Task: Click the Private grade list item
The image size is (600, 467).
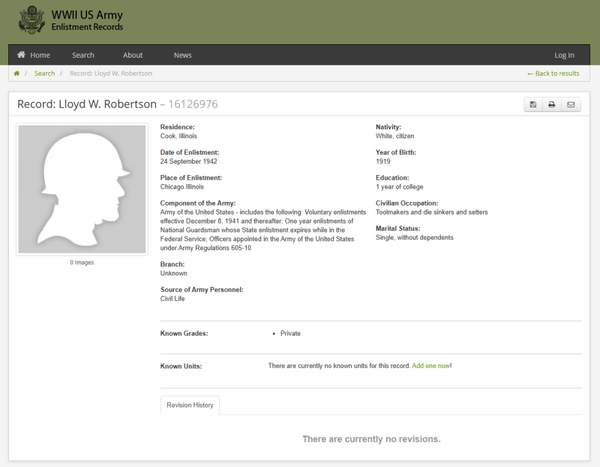Action: (290, 333)
